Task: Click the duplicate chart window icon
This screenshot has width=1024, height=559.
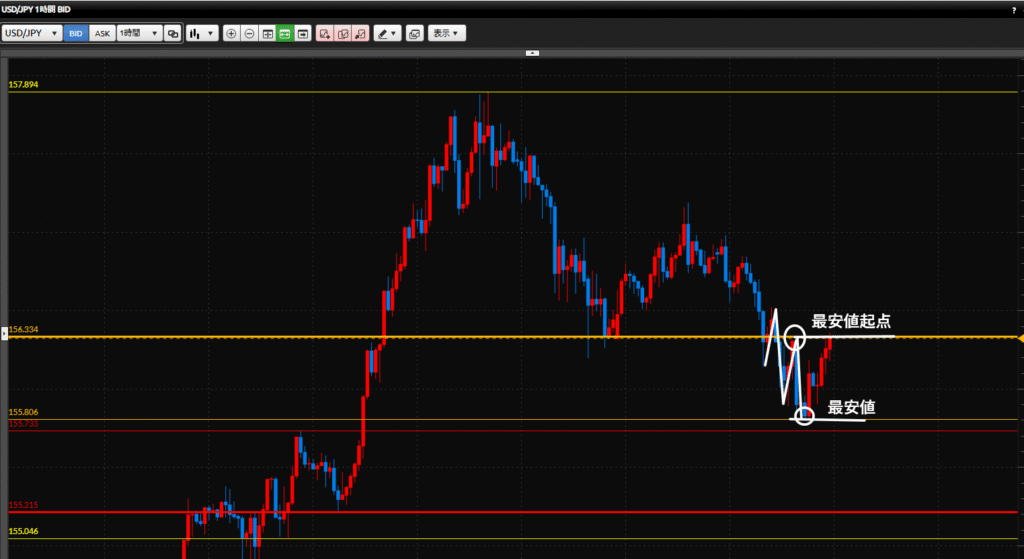Action: click(x=415, y=33)
